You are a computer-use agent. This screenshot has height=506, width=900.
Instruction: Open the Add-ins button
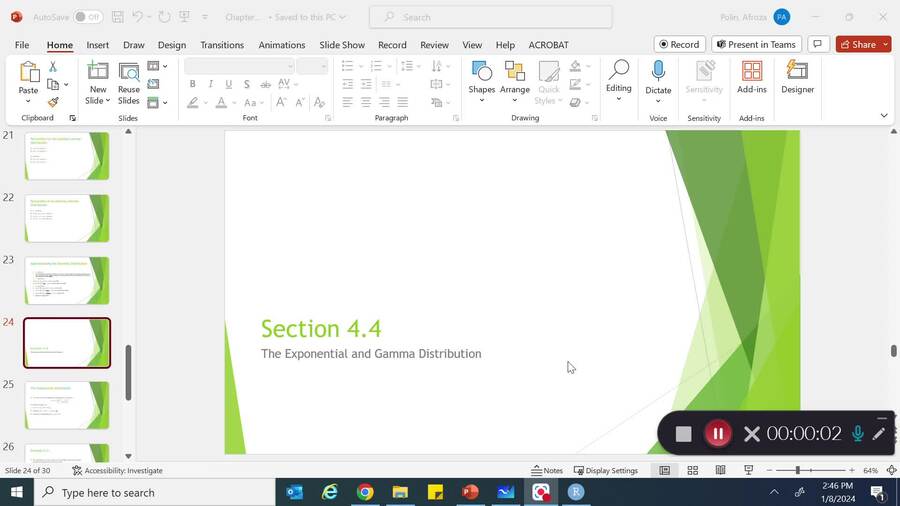(751, 76)
